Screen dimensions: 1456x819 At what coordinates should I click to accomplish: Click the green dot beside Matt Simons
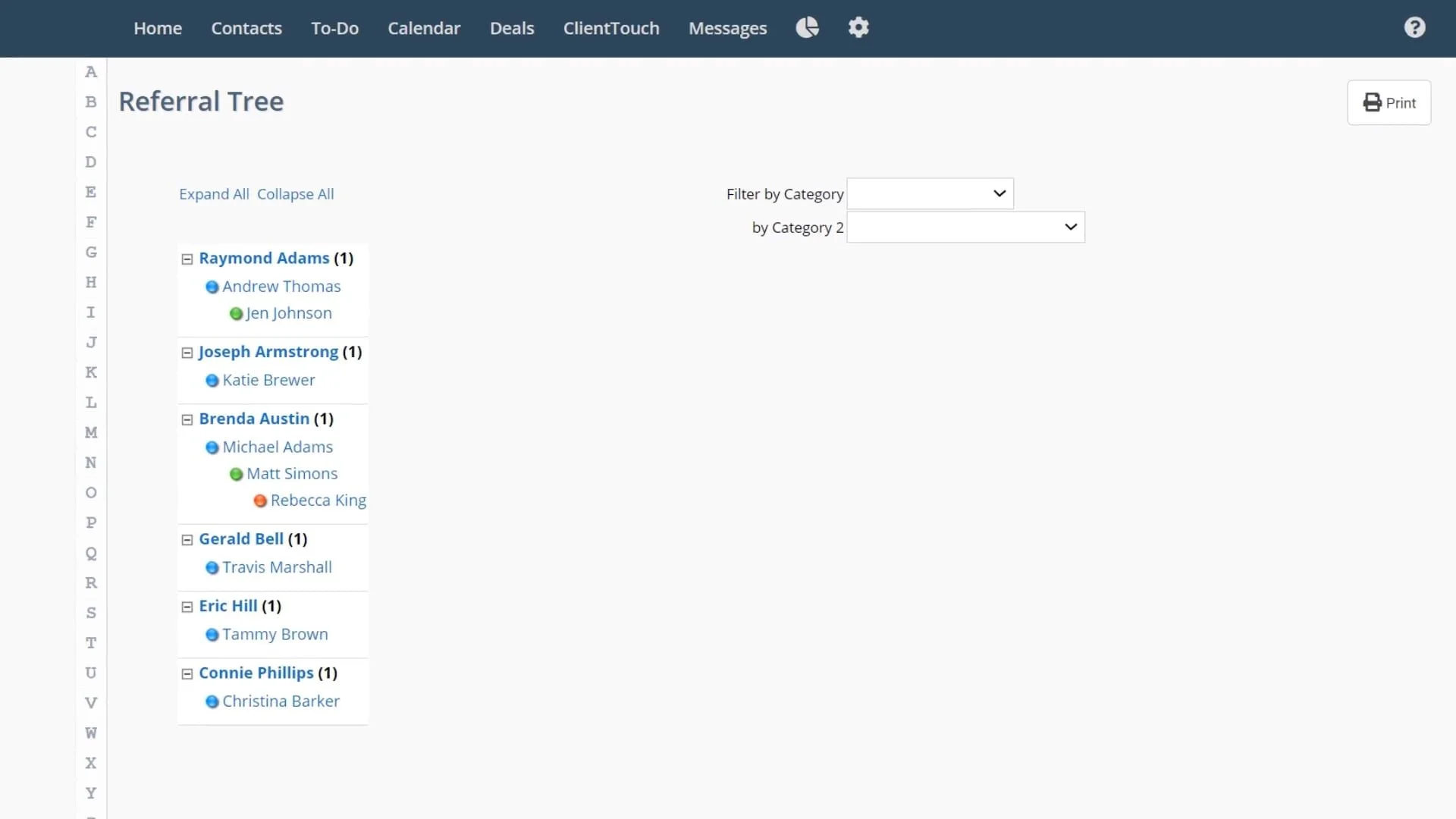pos(236,475)
